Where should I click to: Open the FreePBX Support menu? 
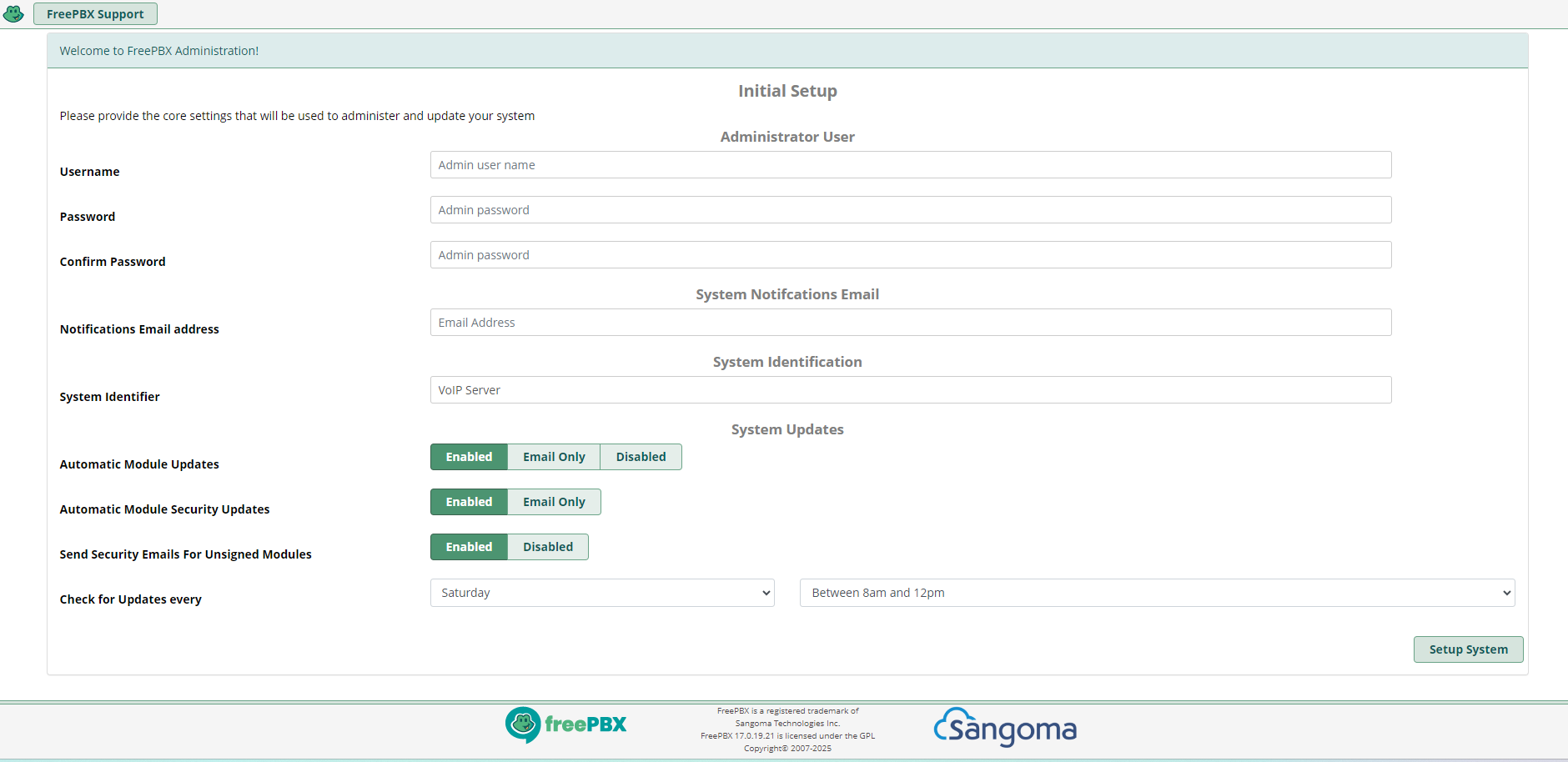coord(95,14)
